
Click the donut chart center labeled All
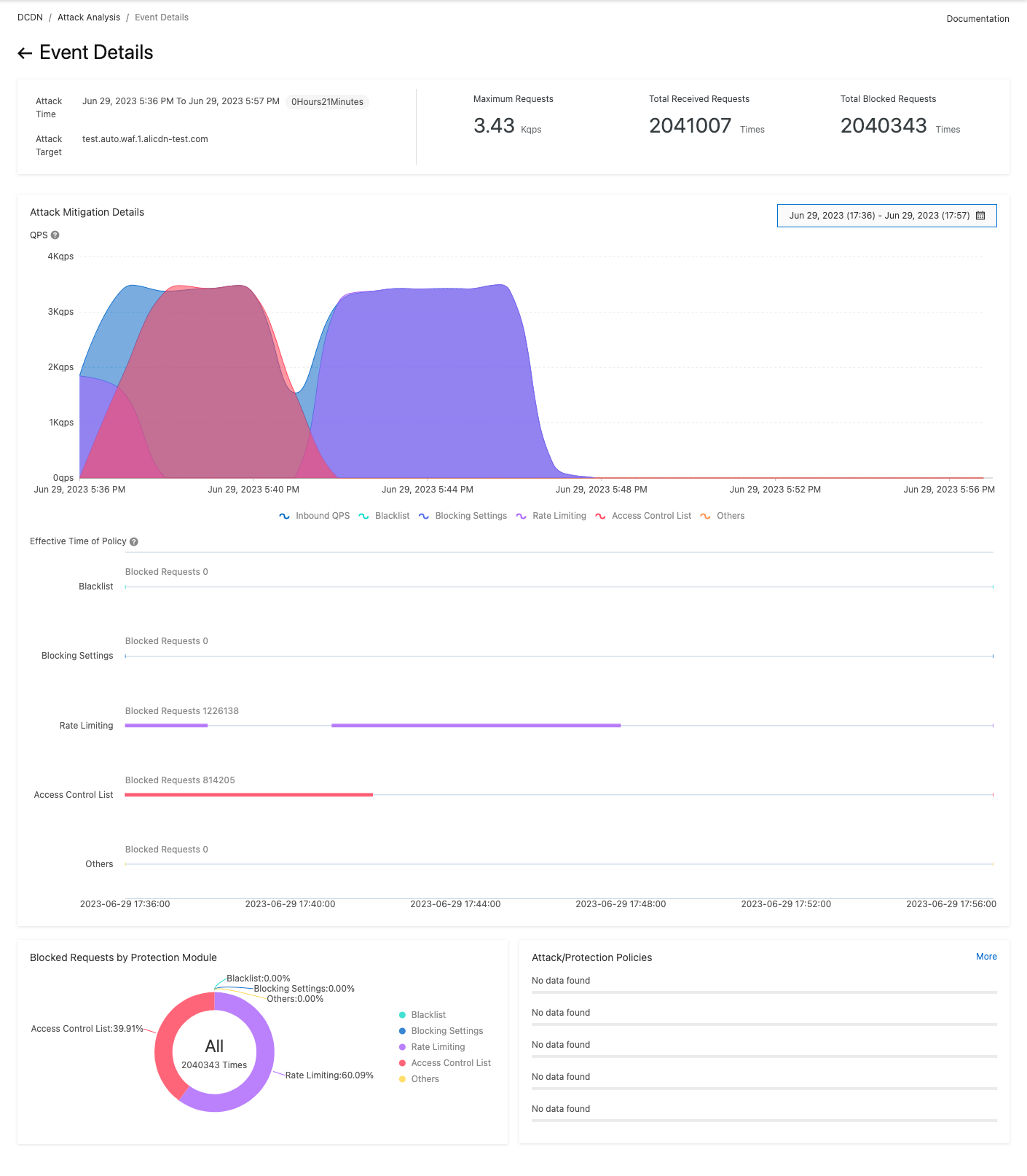[x=214, y=1052]
